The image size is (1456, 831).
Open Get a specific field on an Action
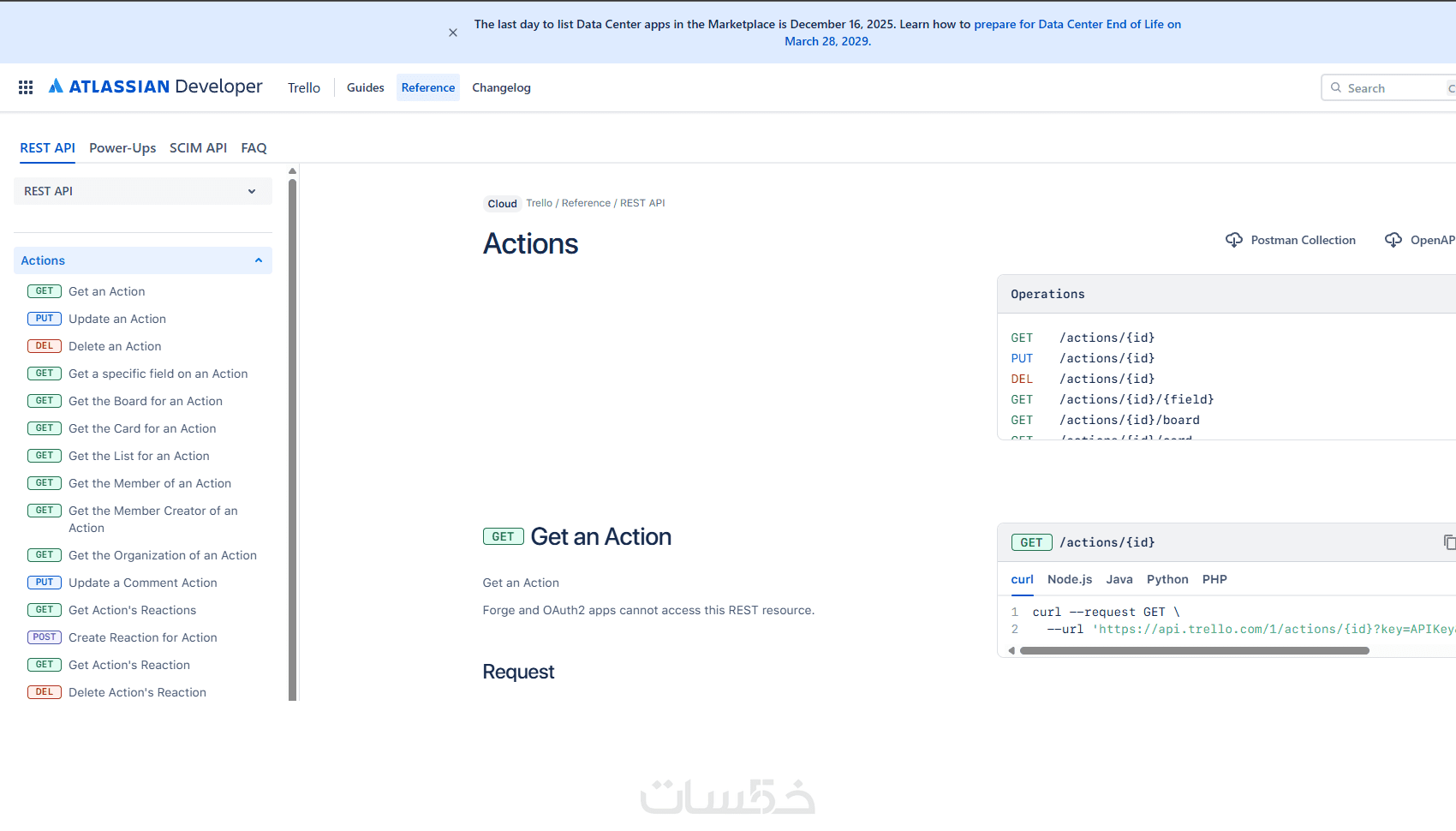pos(158,374)
